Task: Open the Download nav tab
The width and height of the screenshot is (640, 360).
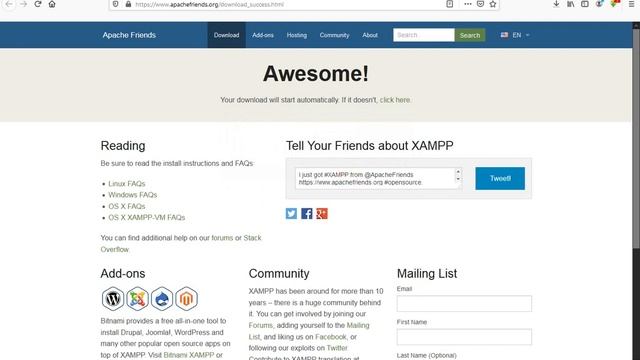Action: [x=227, y=35]
